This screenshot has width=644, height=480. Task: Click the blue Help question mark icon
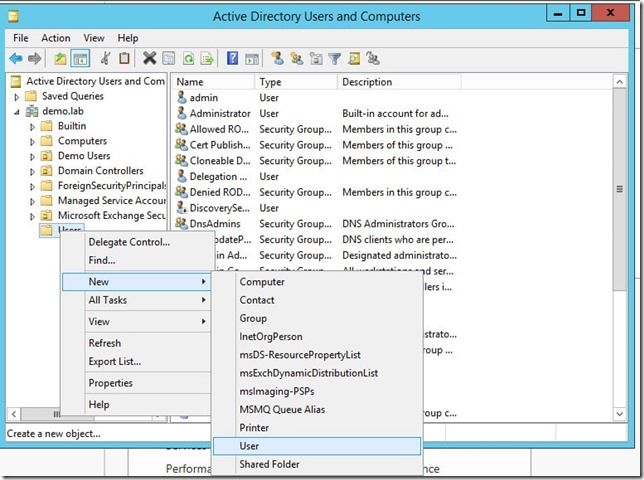233,59
